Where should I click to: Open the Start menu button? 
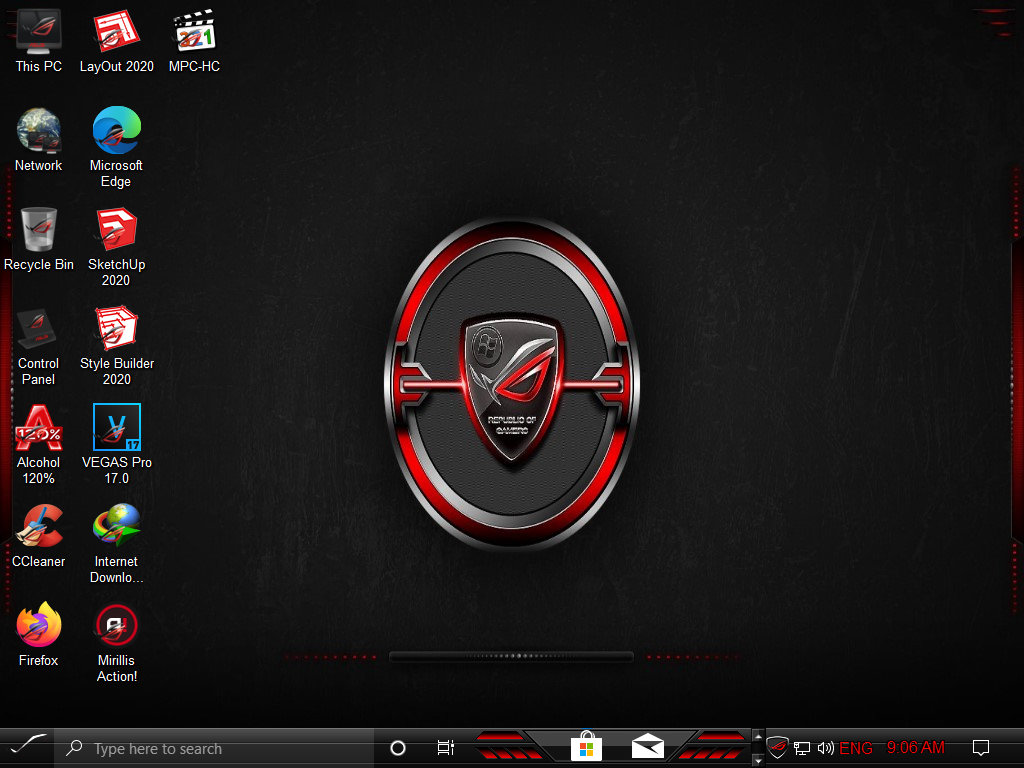pyautogui.click(x=27, y=746)
